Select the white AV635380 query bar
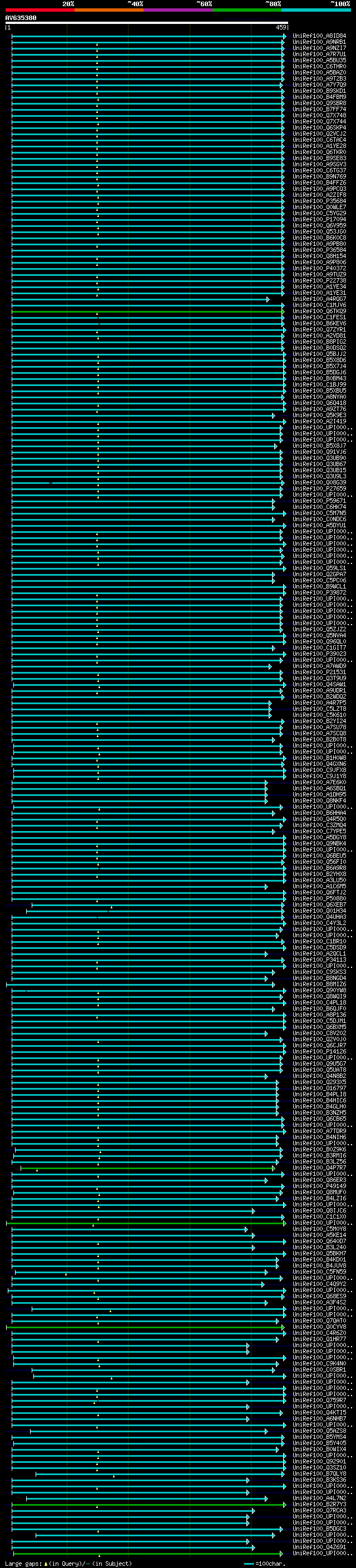The height and width of the screenshot is (1568, 356). pyautogui.click(x=147, y=22)
